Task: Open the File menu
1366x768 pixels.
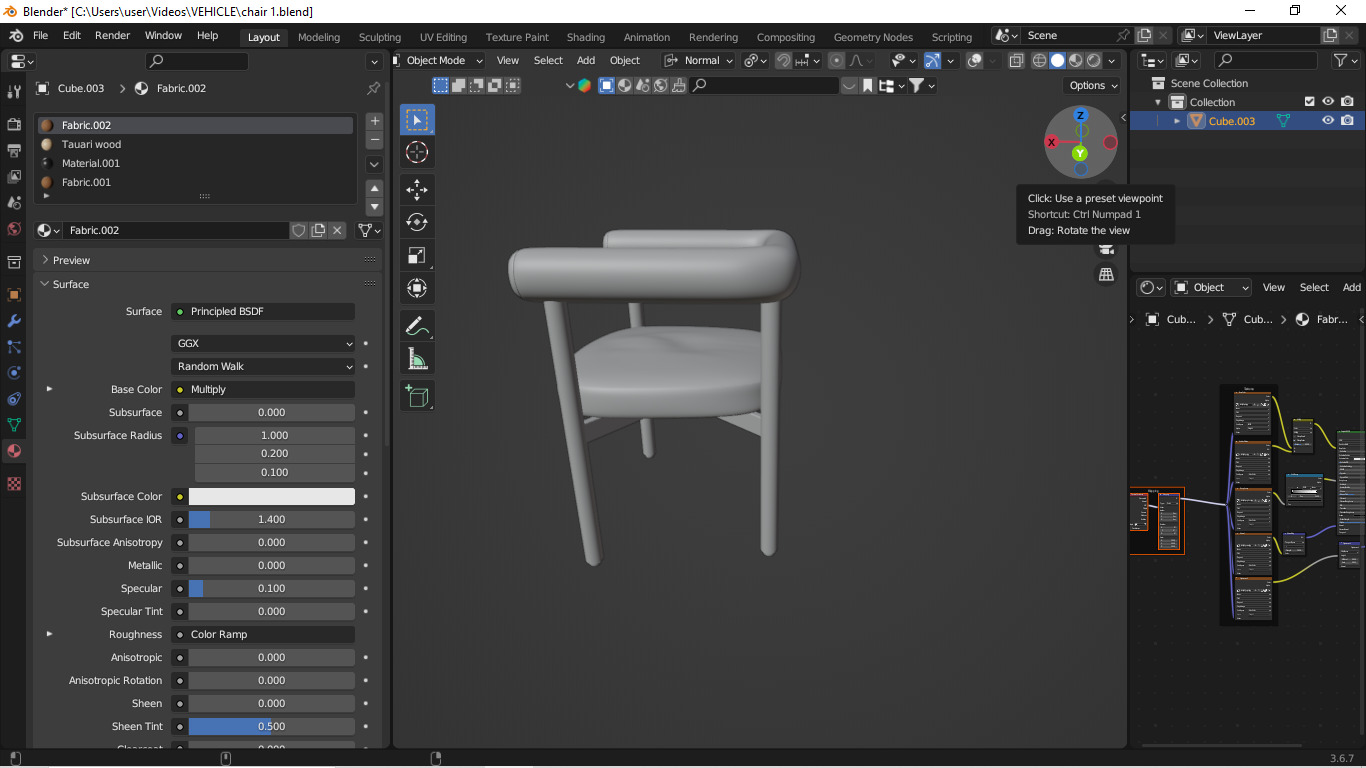Action: point(41,35)
